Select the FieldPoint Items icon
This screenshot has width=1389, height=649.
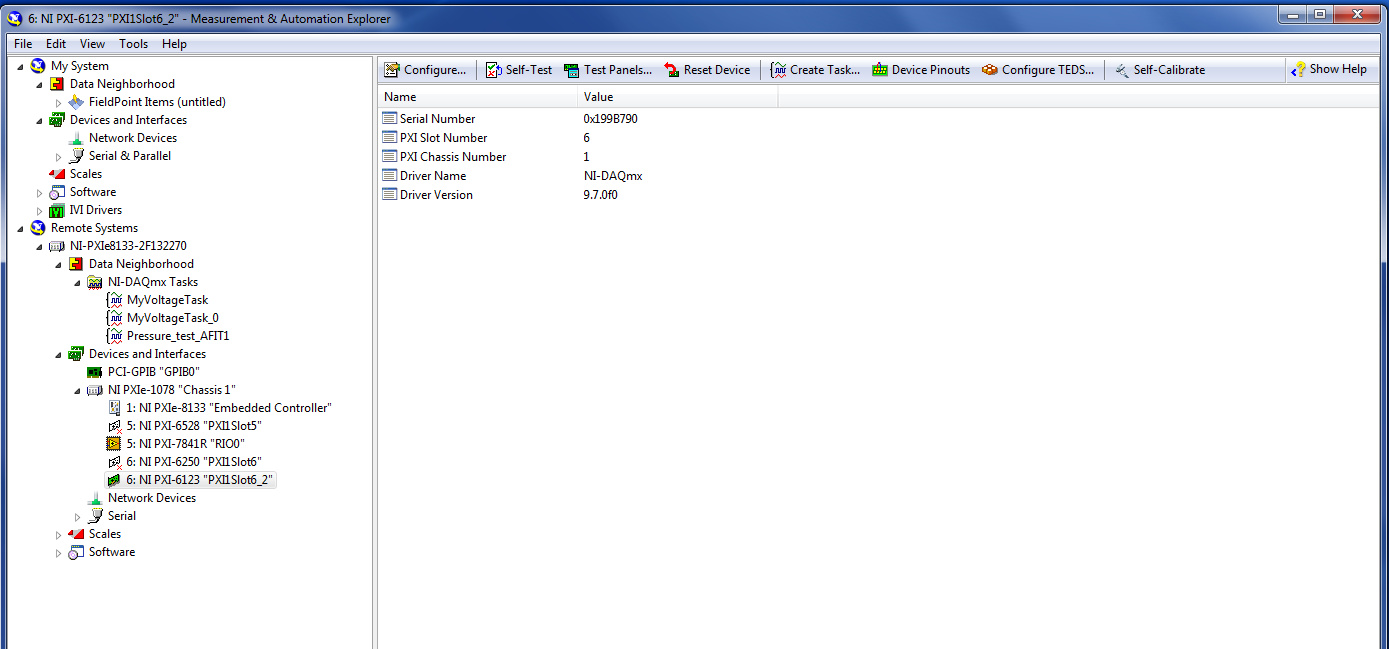coord(76,102)
